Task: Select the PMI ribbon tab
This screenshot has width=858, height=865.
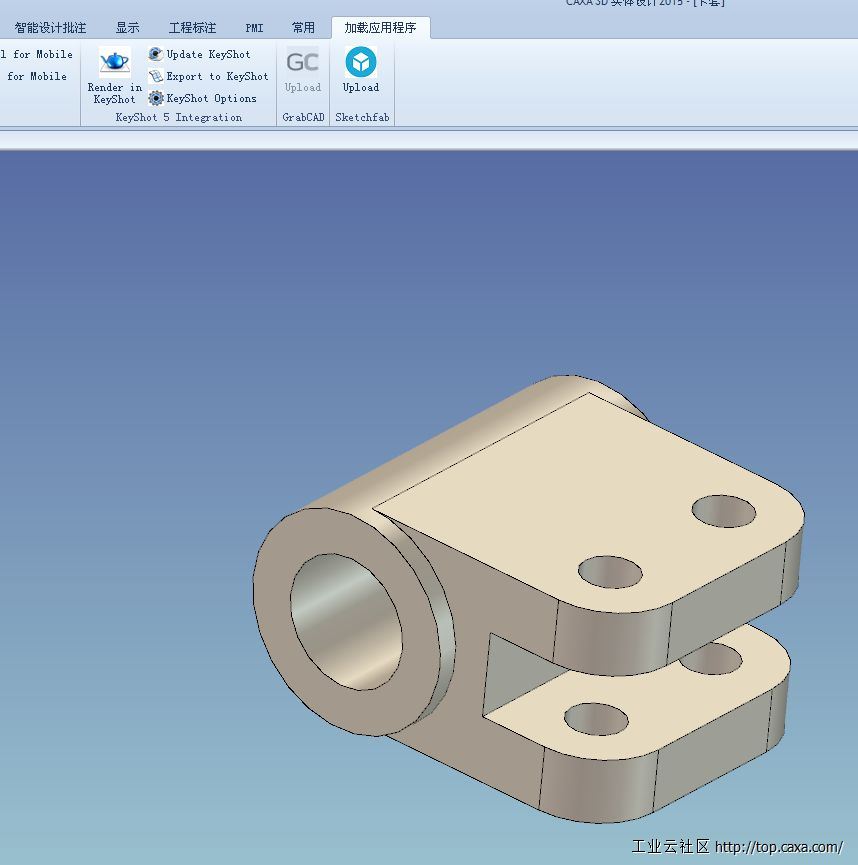Action: click(254, 28)
